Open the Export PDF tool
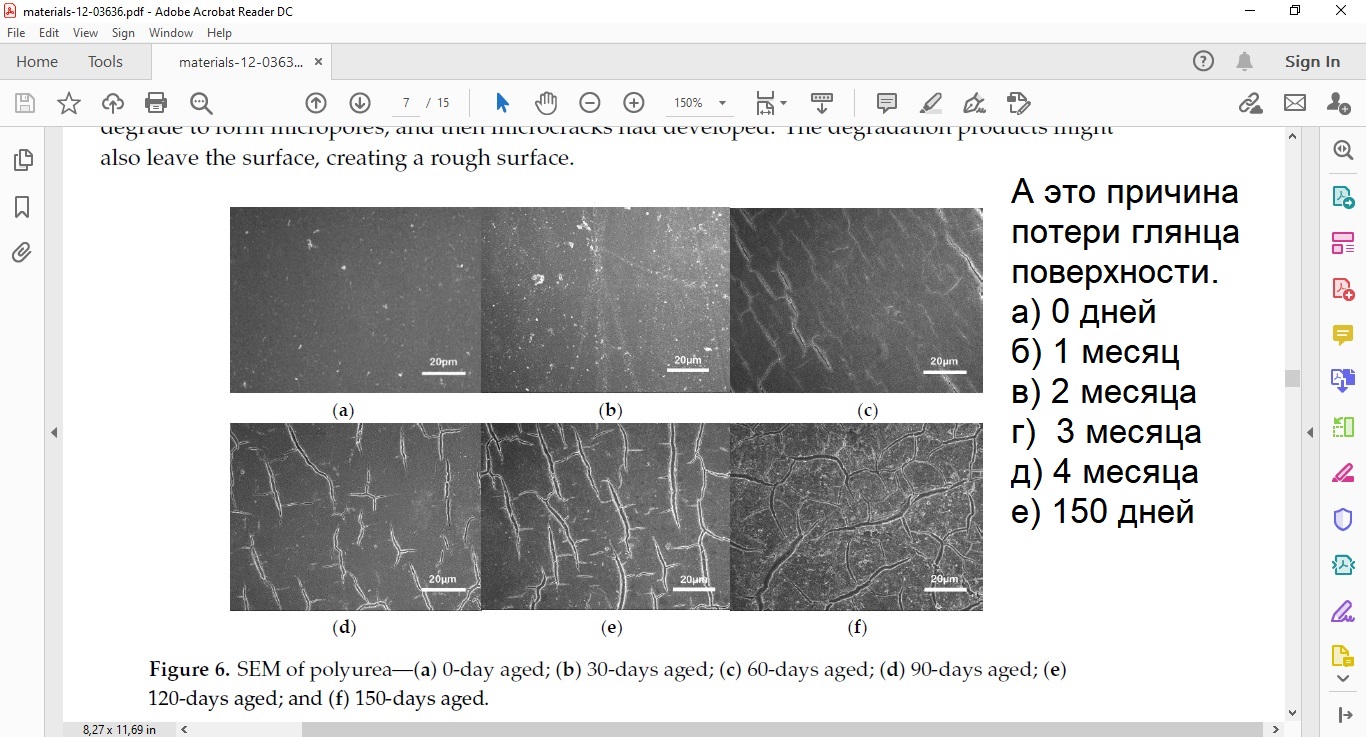Image resolution: width=1366 pixels, height=737 pixels. pos(1343,196)
